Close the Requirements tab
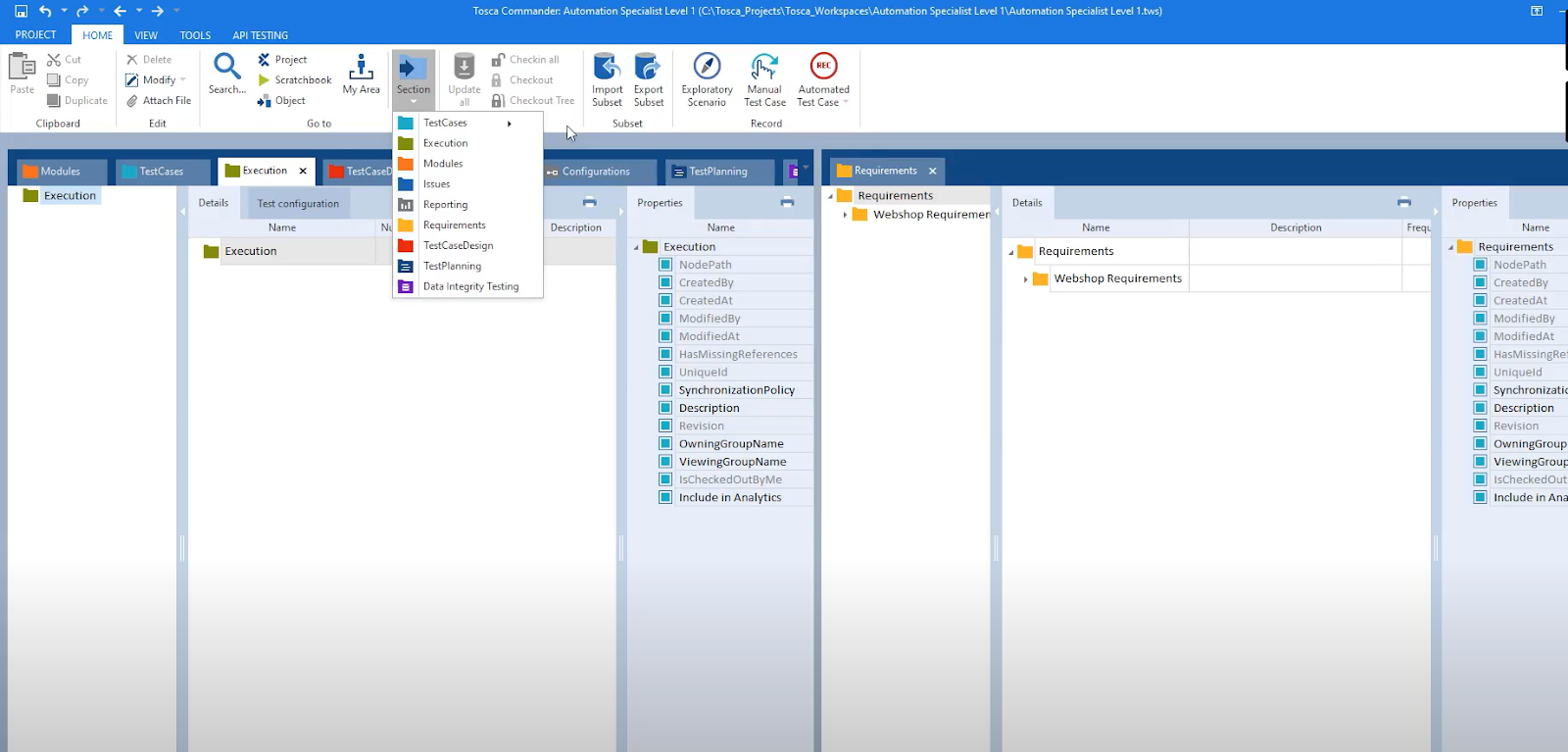This screenshot has height=752, width=1568. [x=932, y=171]
